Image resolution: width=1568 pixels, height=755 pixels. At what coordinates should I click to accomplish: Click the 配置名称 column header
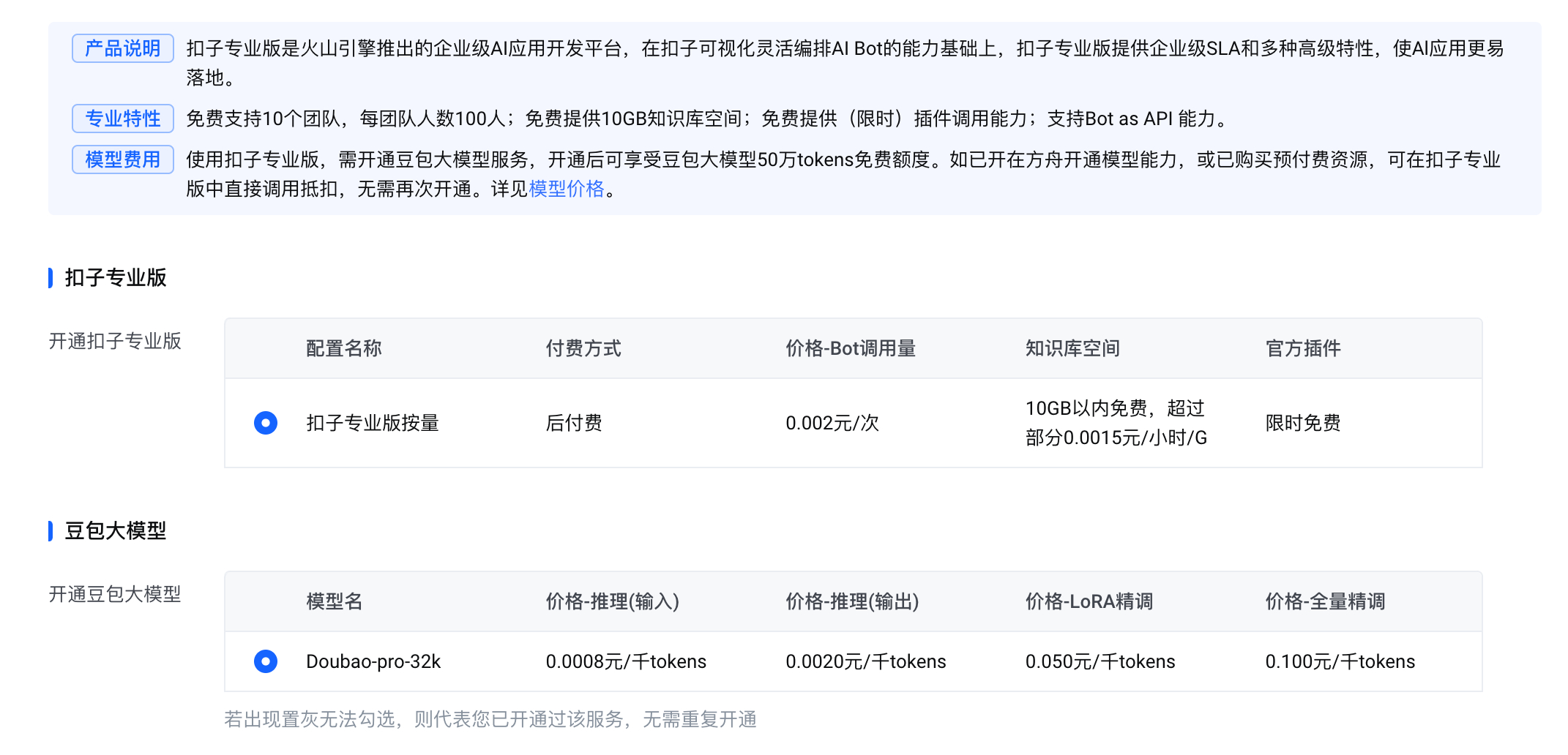[344, 348]
